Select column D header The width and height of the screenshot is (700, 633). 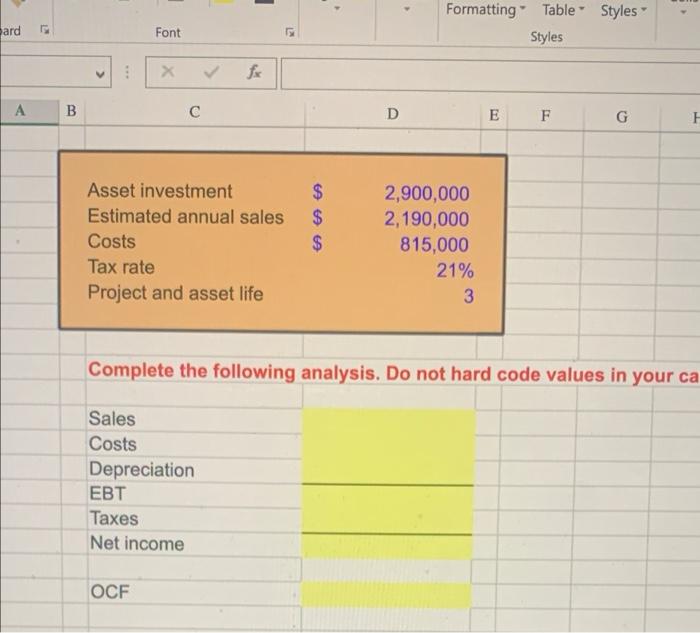[392, 114]
